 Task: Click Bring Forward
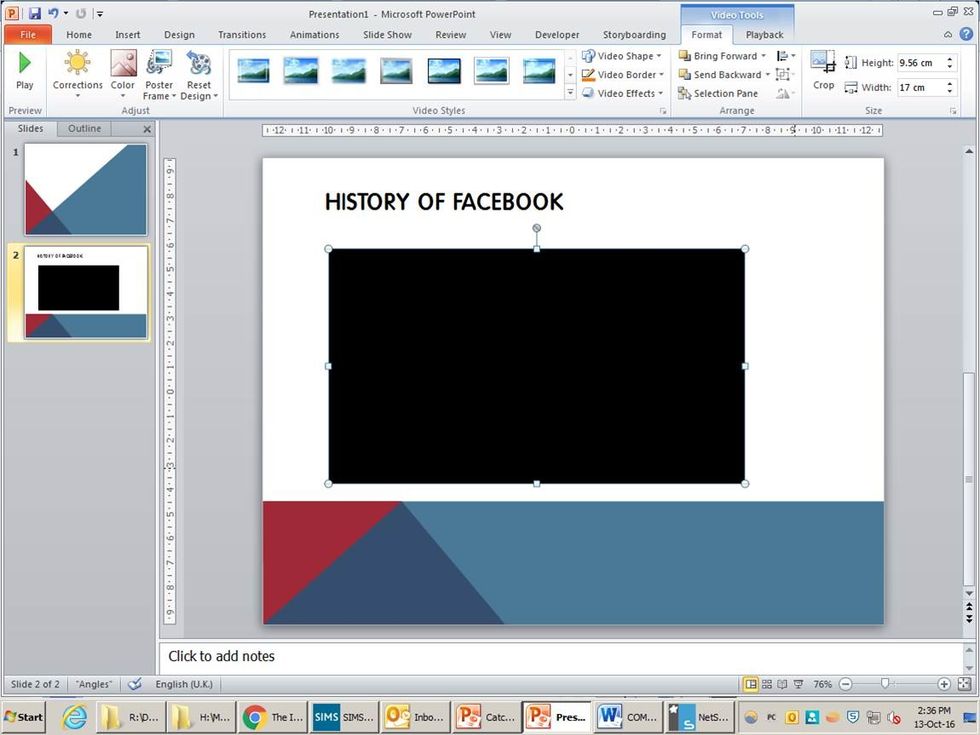click(x=718, y=56)
